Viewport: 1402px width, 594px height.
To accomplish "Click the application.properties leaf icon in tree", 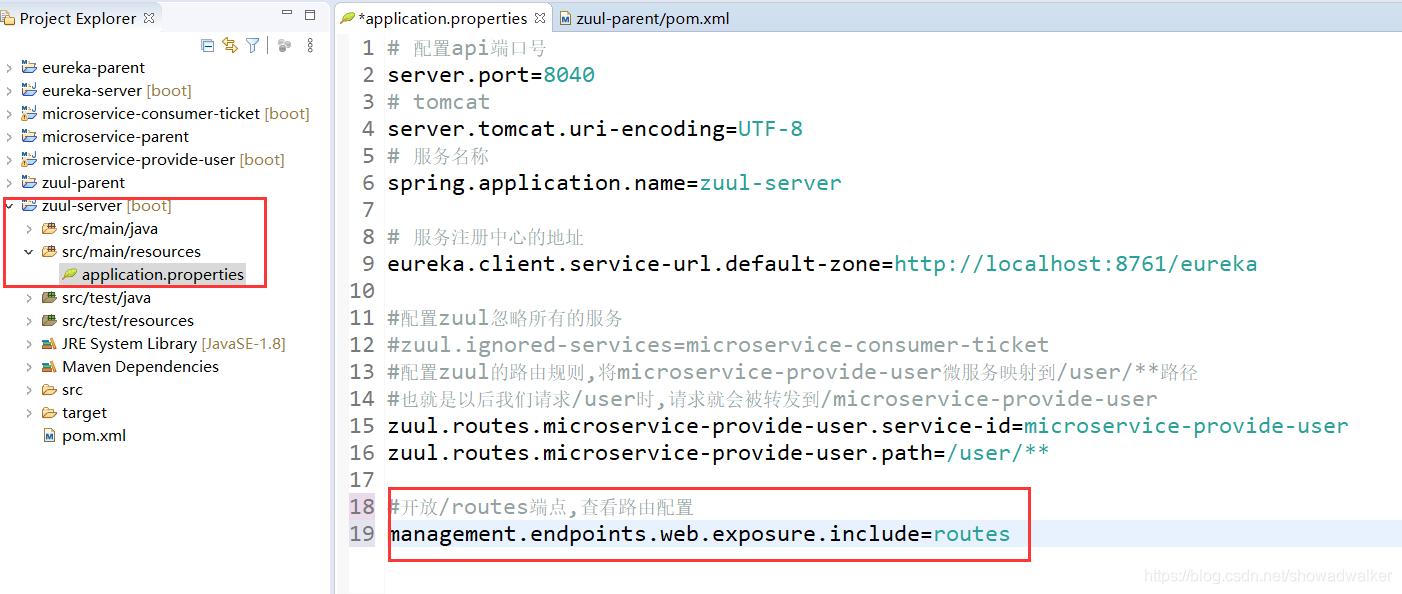I will click(69, 275).
